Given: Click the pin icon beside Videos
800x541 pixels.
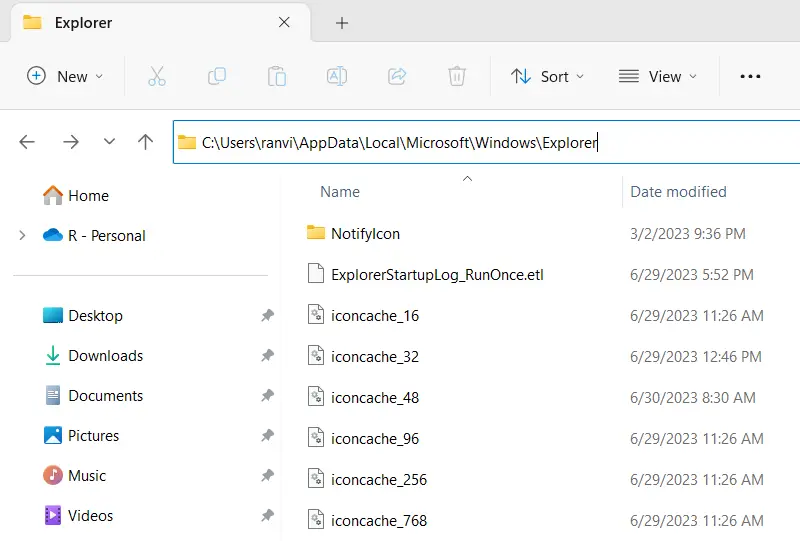Looking at the screenshot, I should pos(267,515).
